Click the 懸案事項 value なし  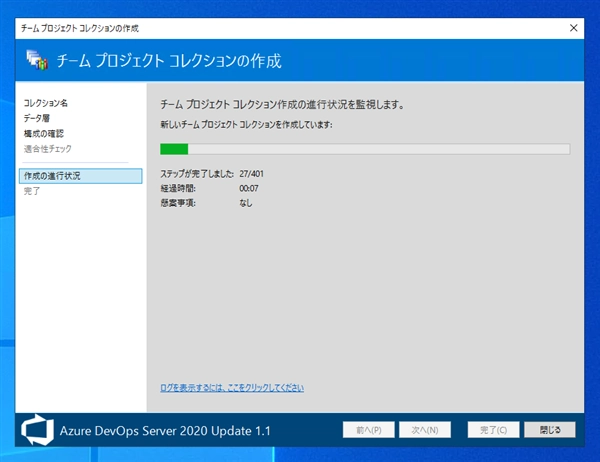246,203
